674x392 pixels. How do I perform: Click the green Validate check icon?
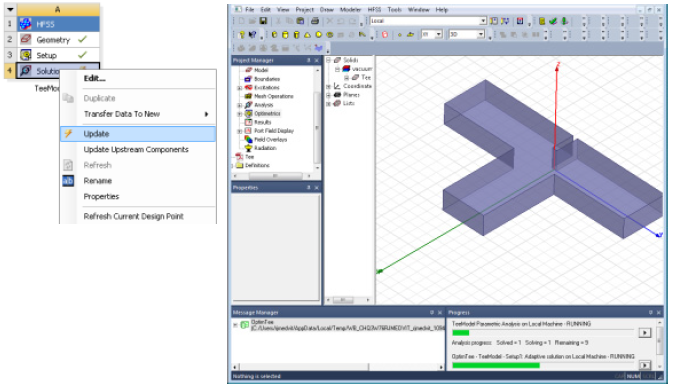point(553,21)
